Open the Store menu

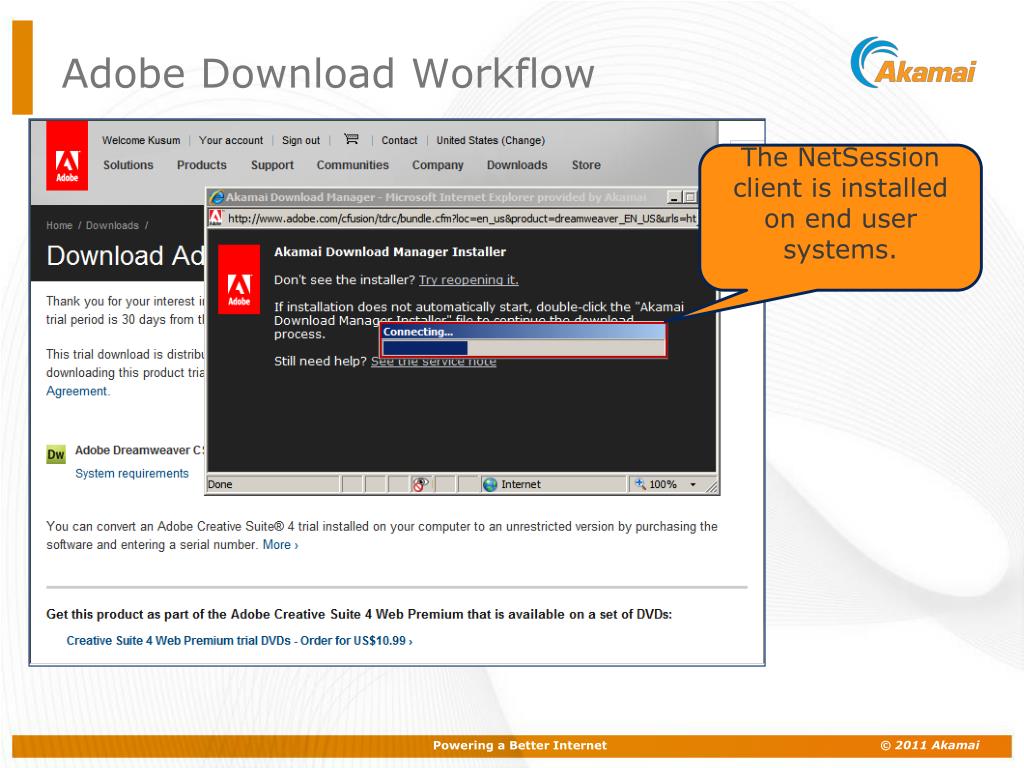(586, 165)
